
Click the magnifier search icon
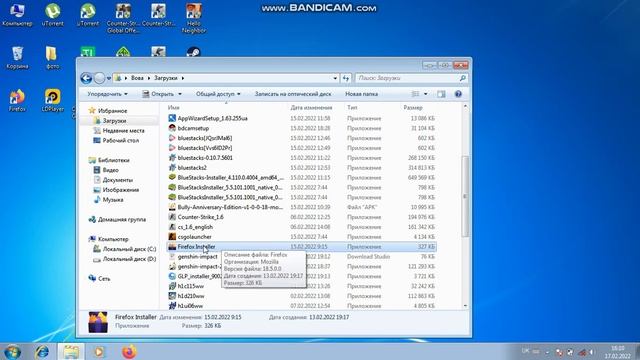click(x=462, y=78)
